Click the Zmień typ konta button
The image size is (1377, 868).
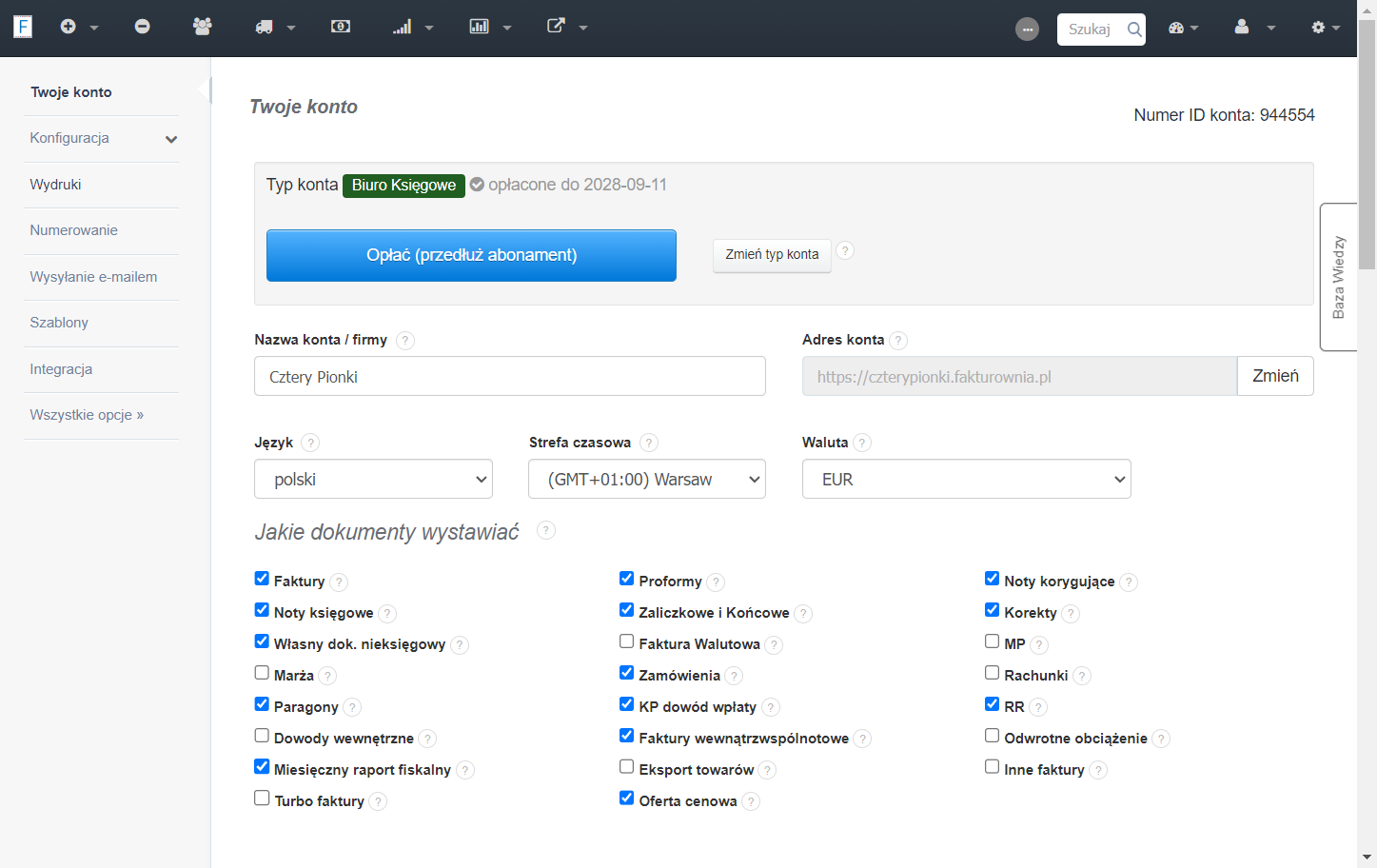pyautogui.click(x=772, y=255)
